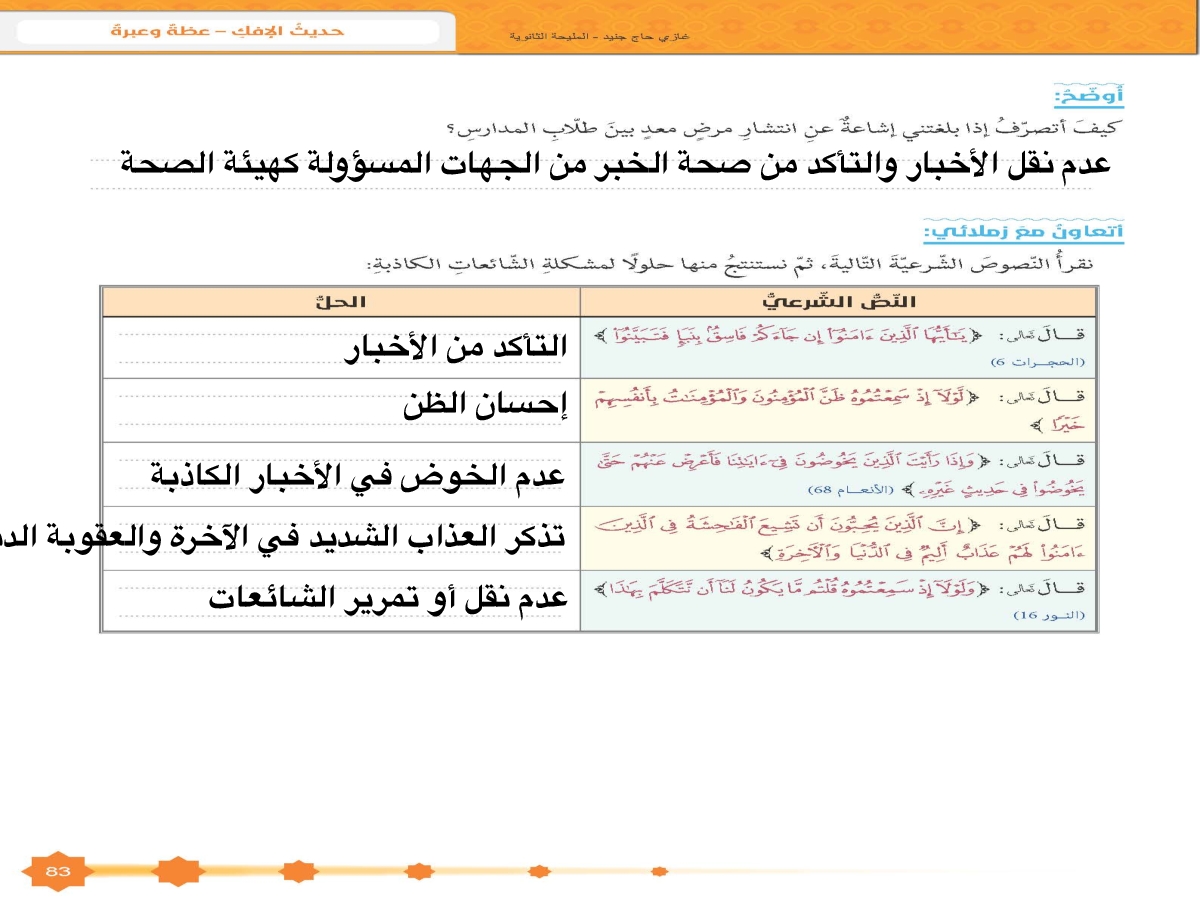The height and width of the screenshot is (900, 1200).
Task: Click the page number 83 badge
Action: (x=57, y=872)
